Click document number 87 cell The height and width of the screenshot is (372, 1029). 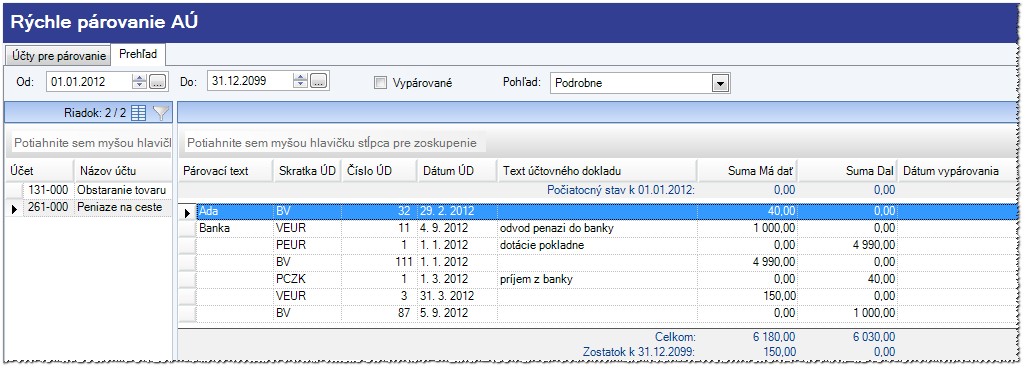click(x=379, y=313)
